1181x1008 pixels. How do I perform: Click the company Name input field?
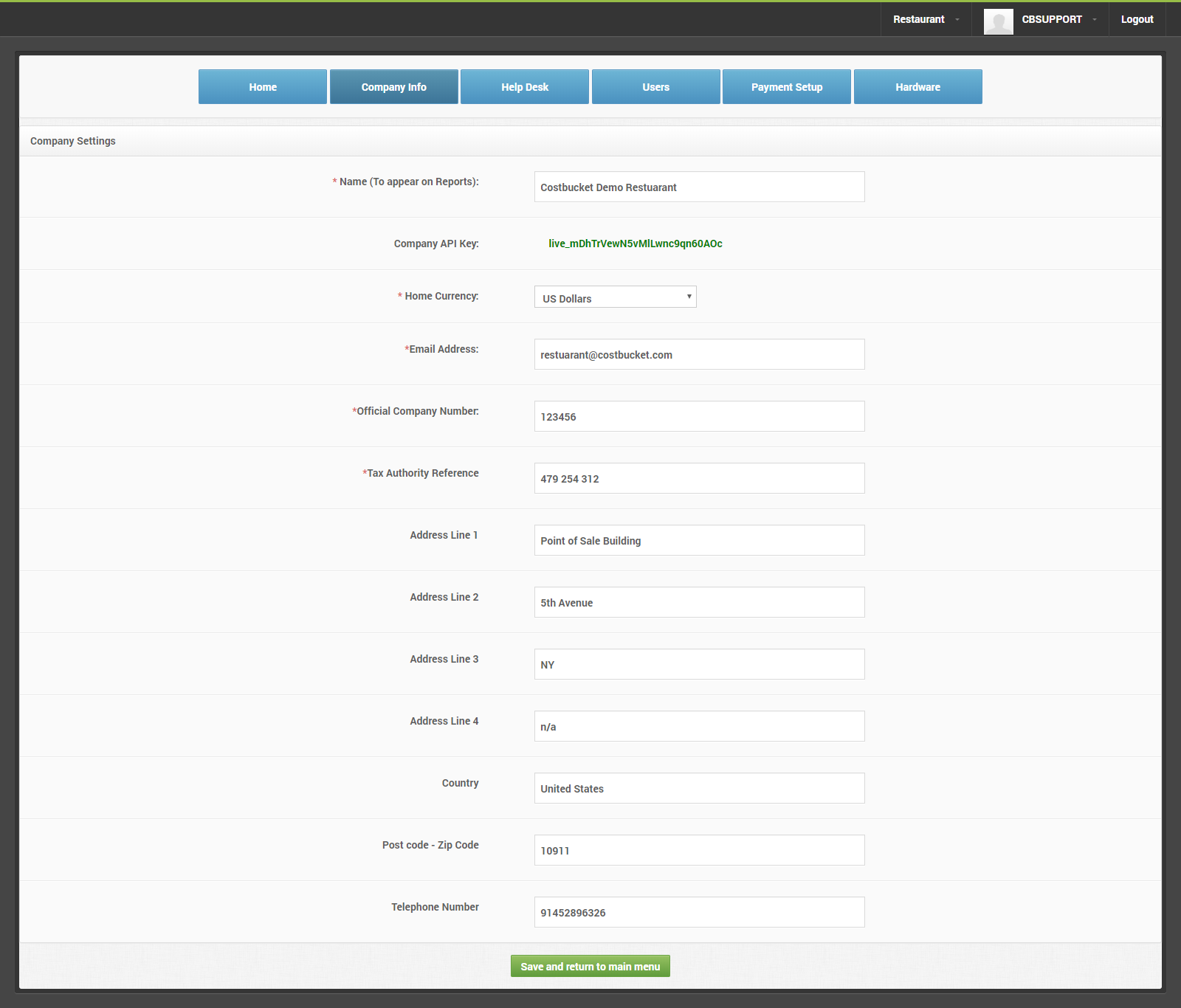tap(699, 187)
